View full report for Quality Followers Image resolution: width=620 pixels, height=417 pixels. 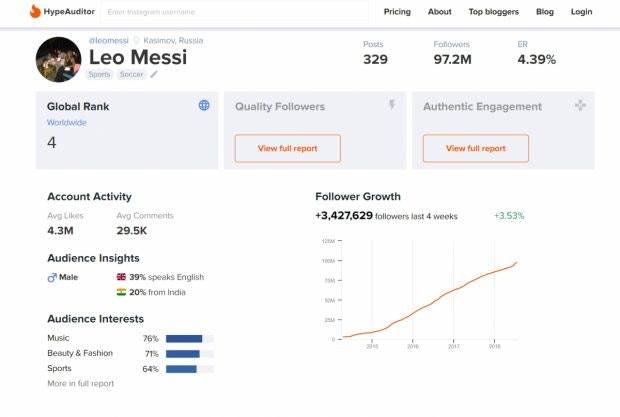tap(287, 148)
